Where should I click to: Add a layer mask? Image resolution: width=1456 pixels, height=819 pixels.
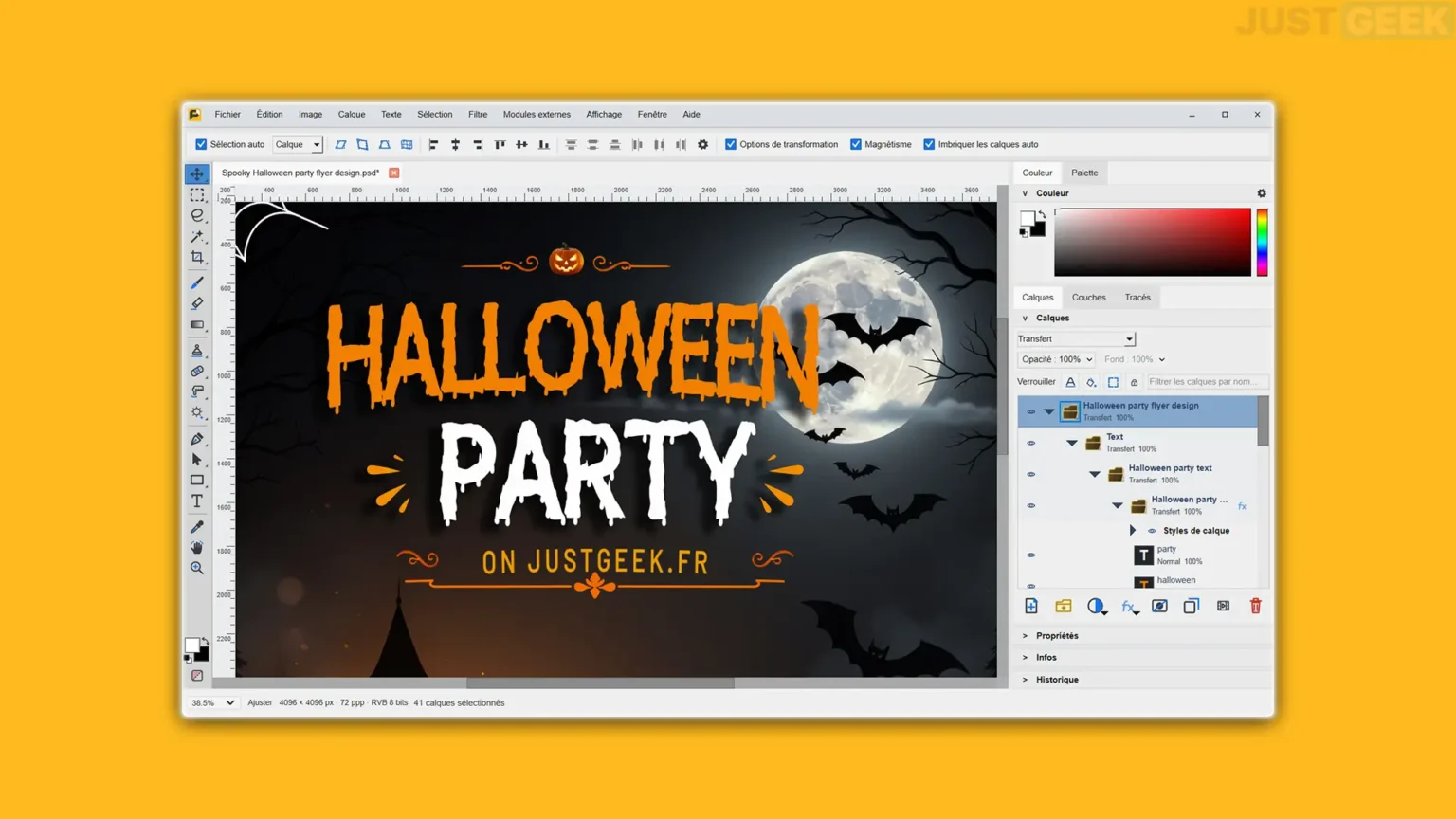(1159, 606)
